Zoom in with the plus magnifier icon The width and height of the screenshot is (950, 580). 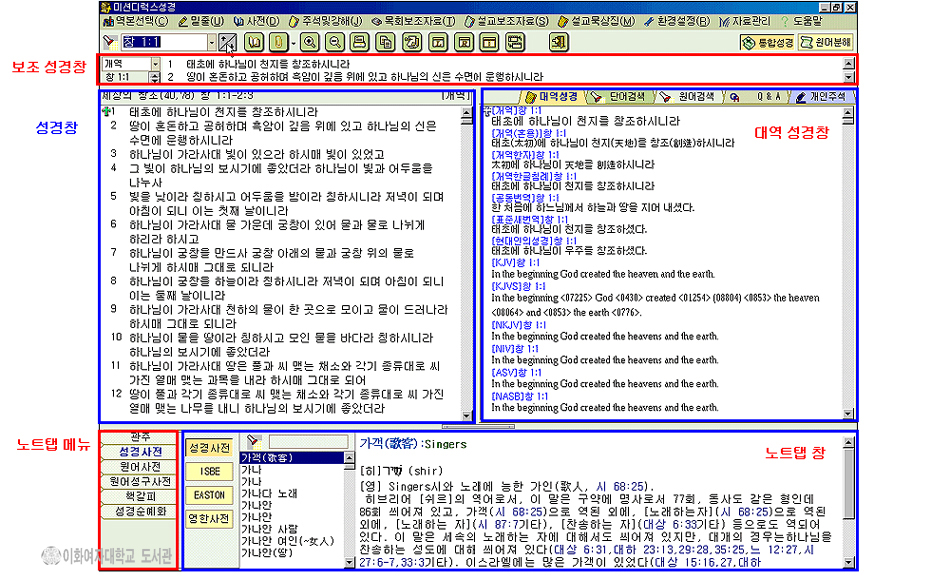[x=310, y=42]
